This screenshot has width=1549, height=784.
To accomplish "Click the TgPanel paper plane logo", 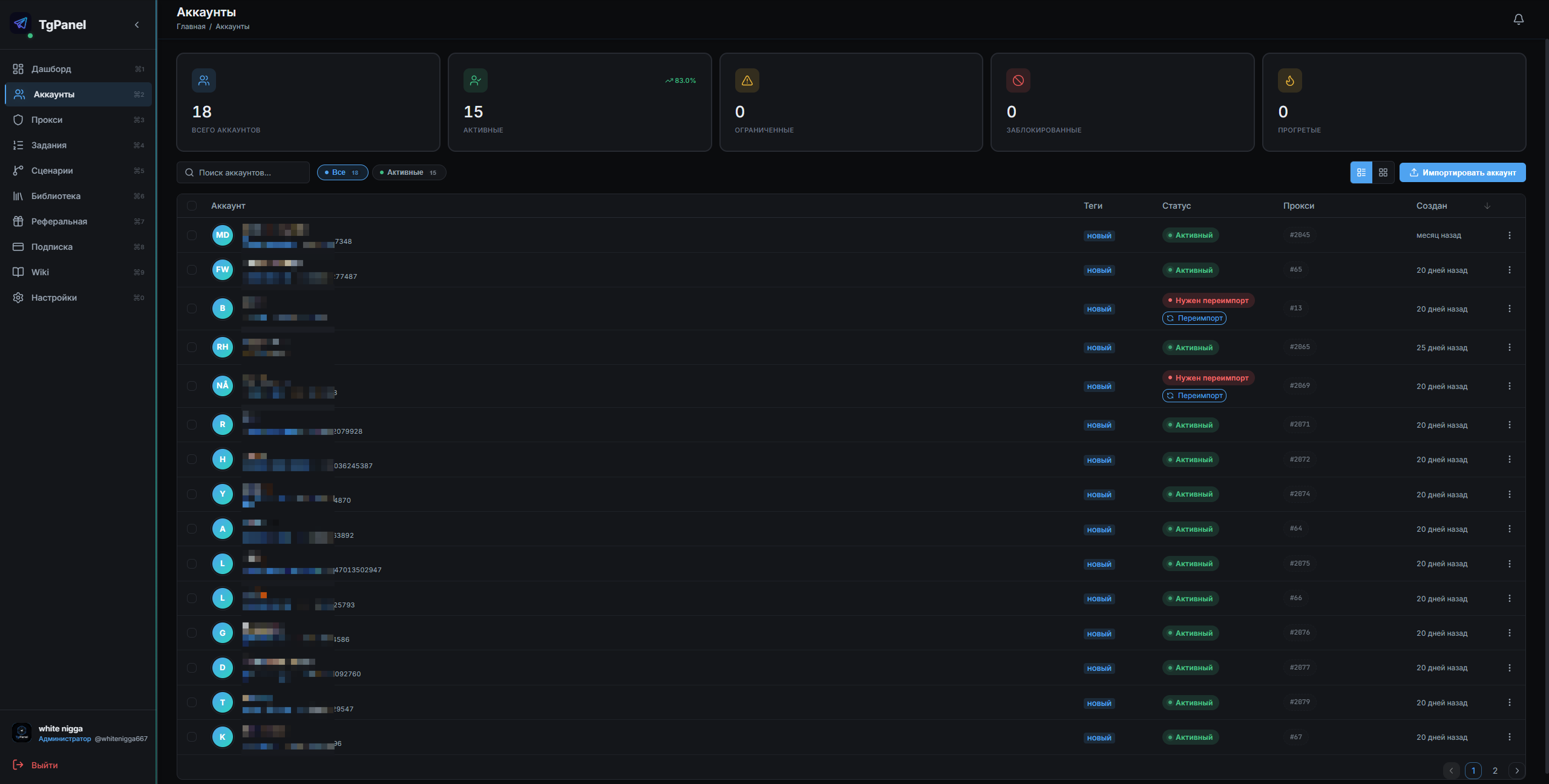I will [x=21, y=24].
